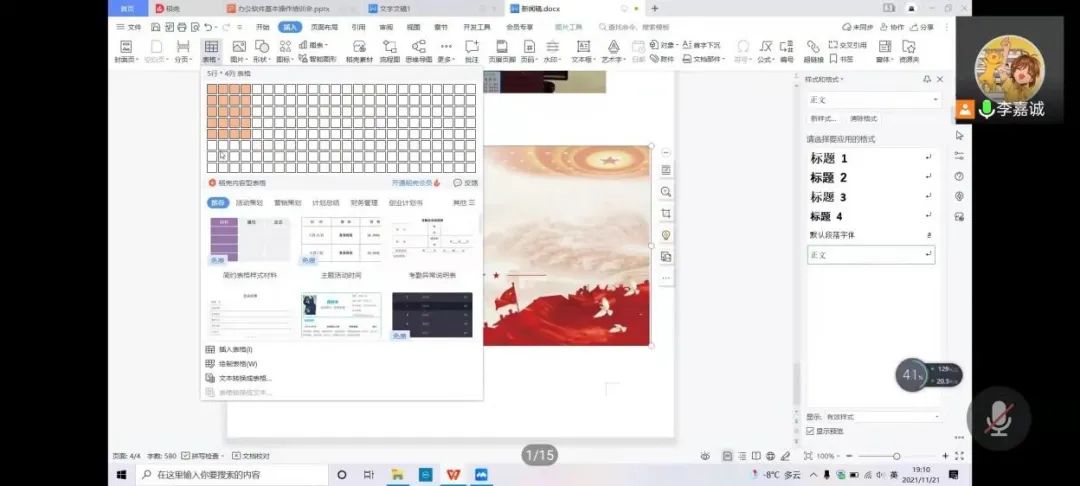The image size is (1080, 486).
Task: Click the WPS Office icon in taskbar
Action: coord(453,474)
